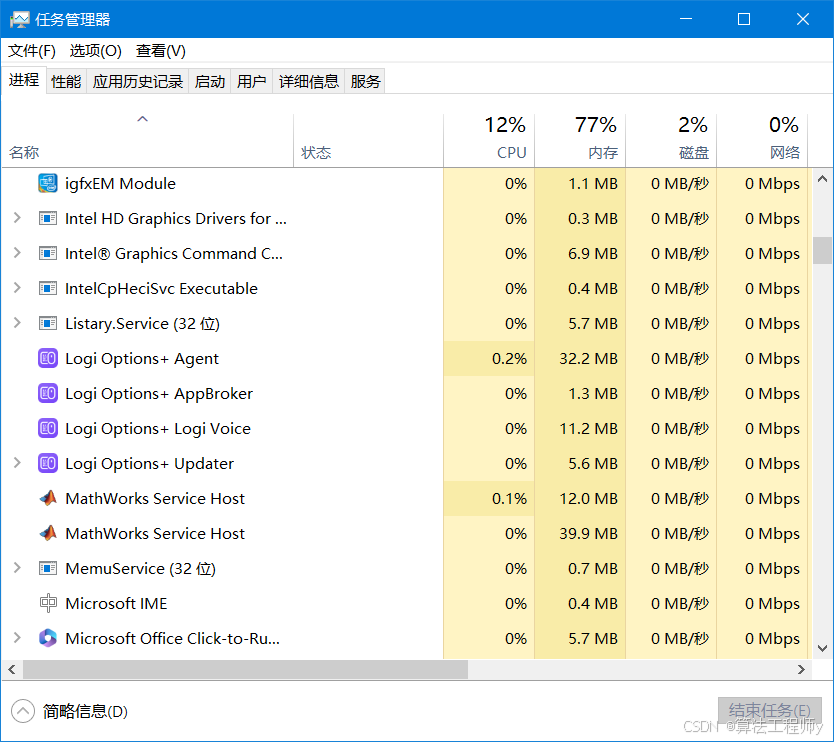Click the horizontal scrollbar left arrow
Image resolution: width=834 pixels, height=742 pixels.
click(12, 670)
